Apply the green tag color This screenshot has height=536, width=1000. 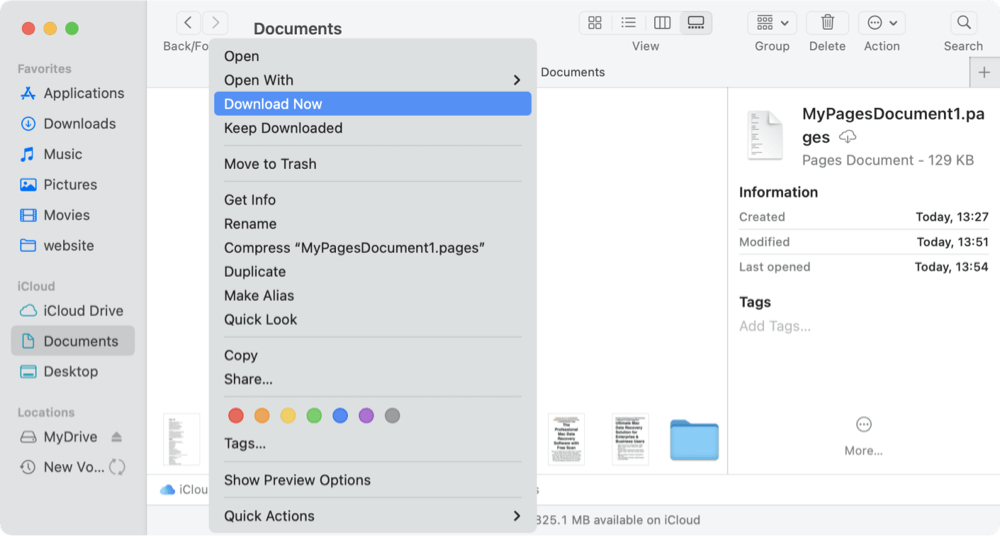point(314,416)
